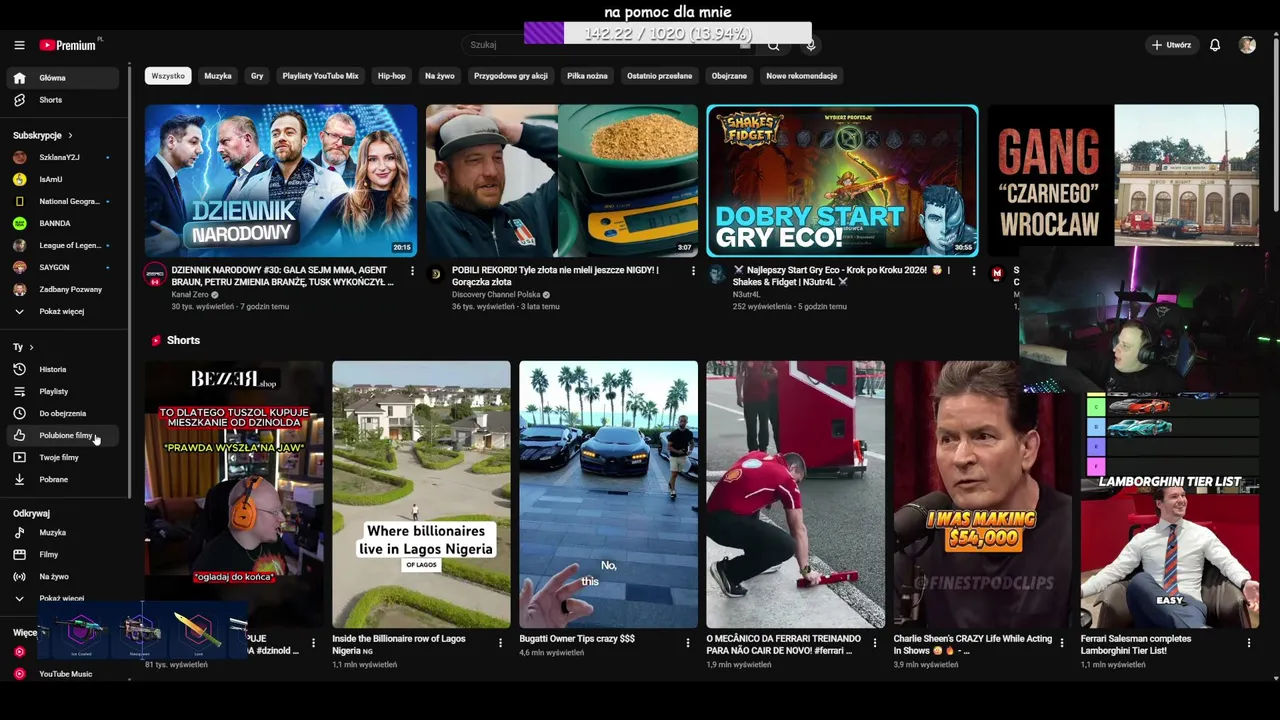The height and width of the screenshot is (720, 1280).
Task: Select the Muzyka filter chip
Action: [x=218, y=76]
